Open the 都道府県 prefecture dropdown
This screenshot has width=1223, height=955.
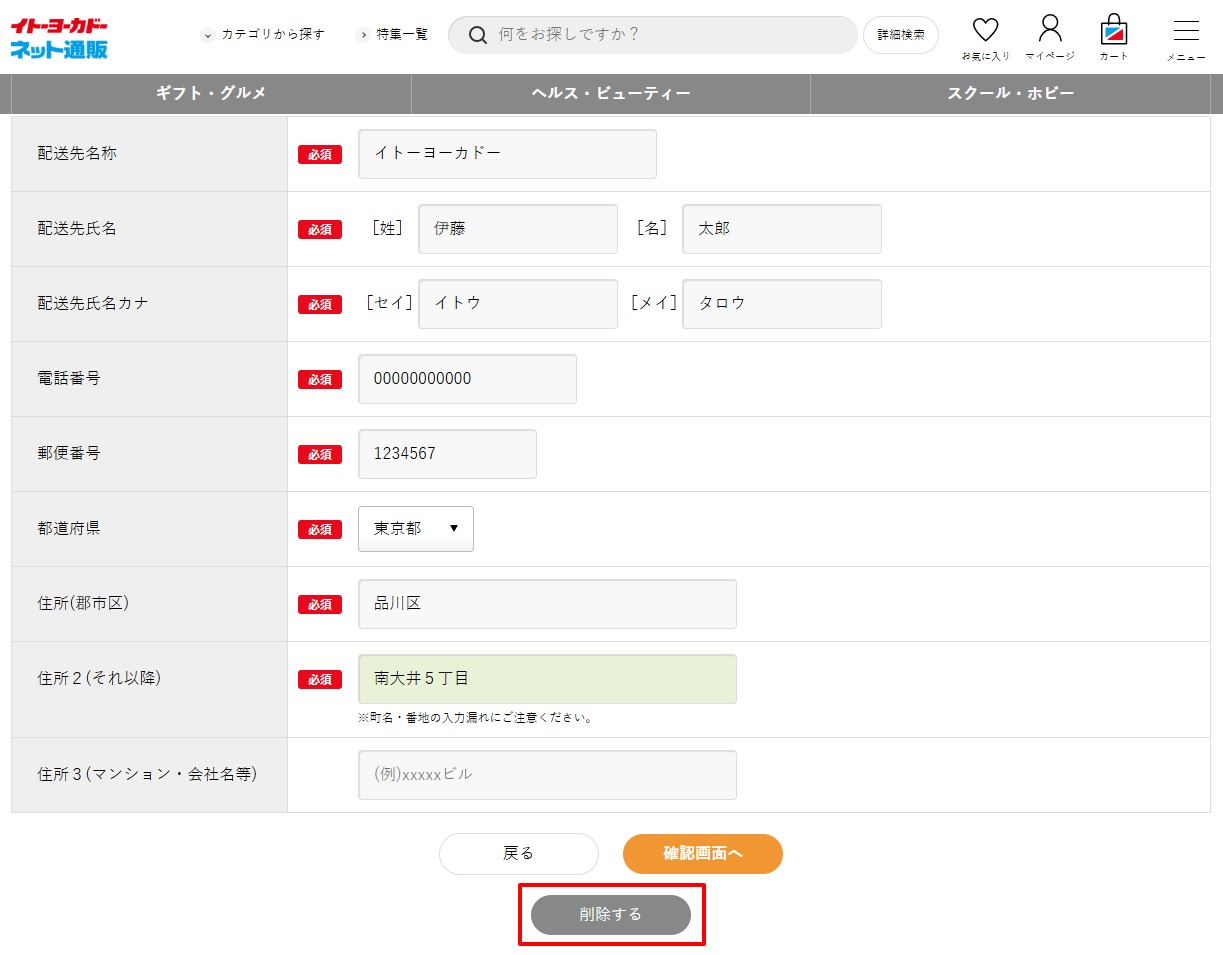415,529
